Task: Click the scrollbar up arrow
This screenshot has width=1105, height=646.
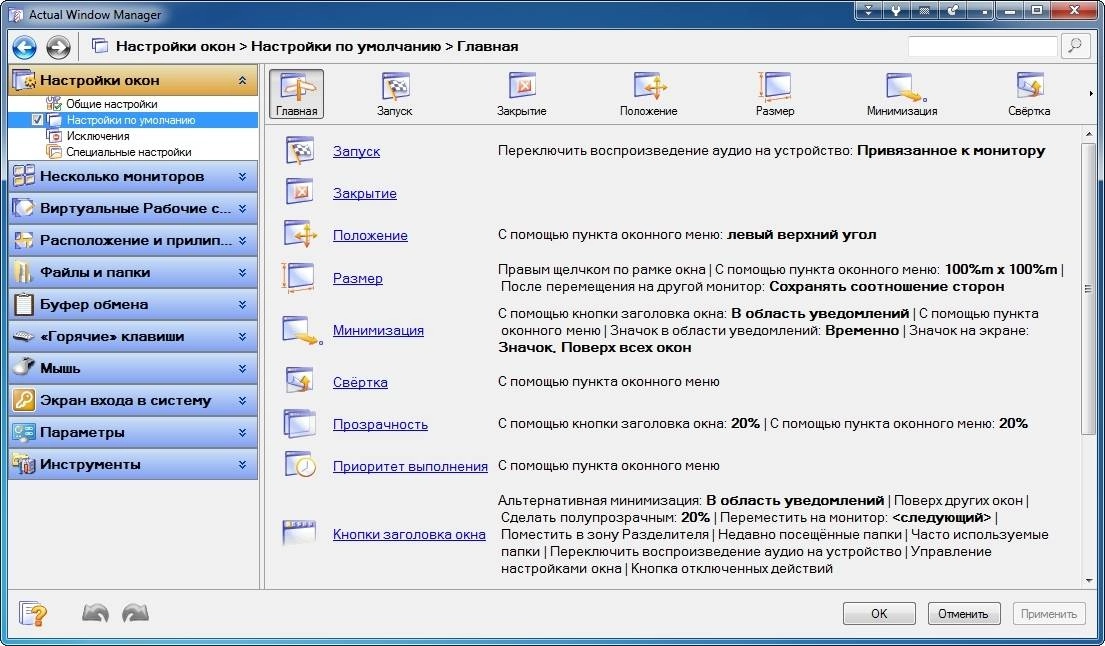Action: click(x=1089, y=134)
